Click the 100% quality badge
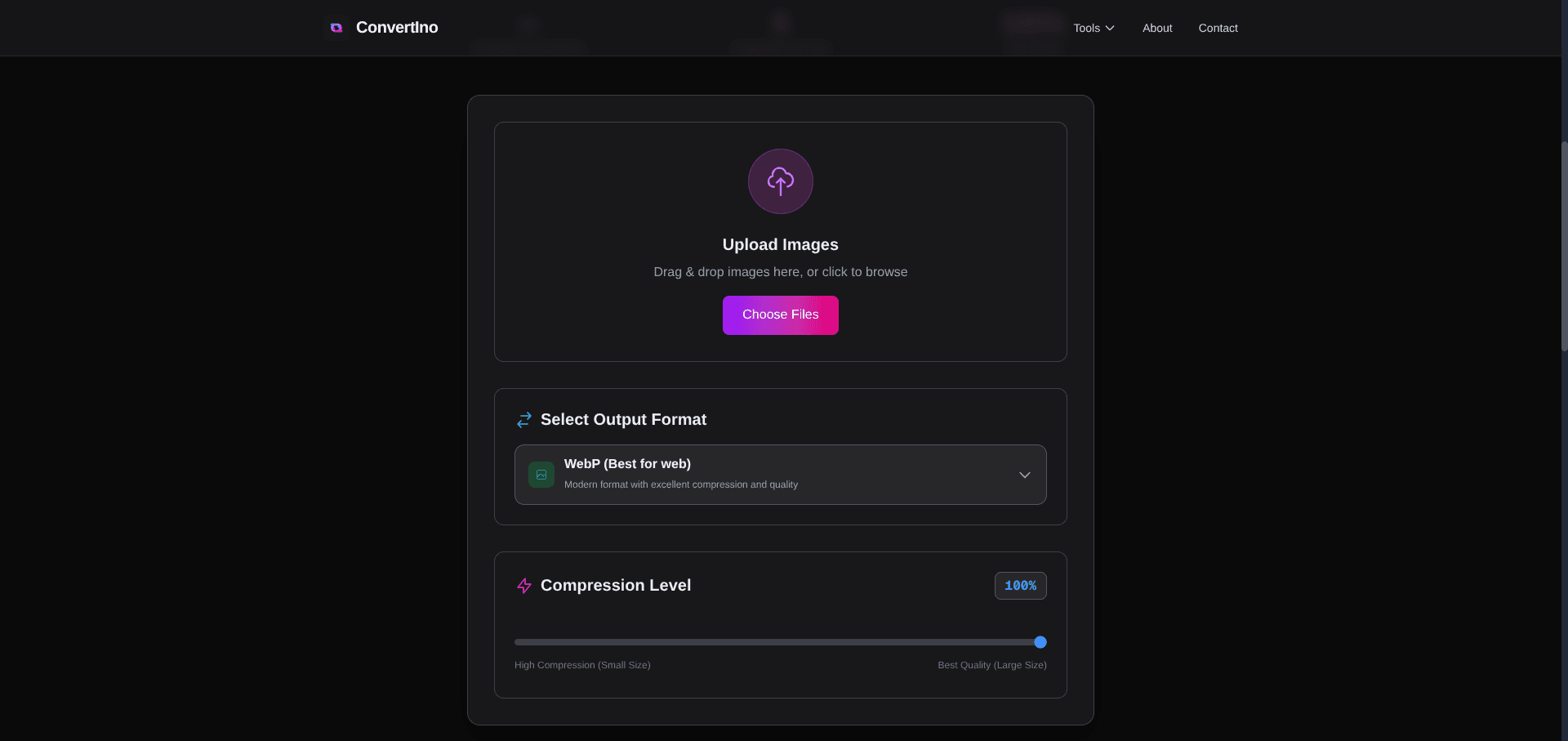 (x=1020, y=585)
